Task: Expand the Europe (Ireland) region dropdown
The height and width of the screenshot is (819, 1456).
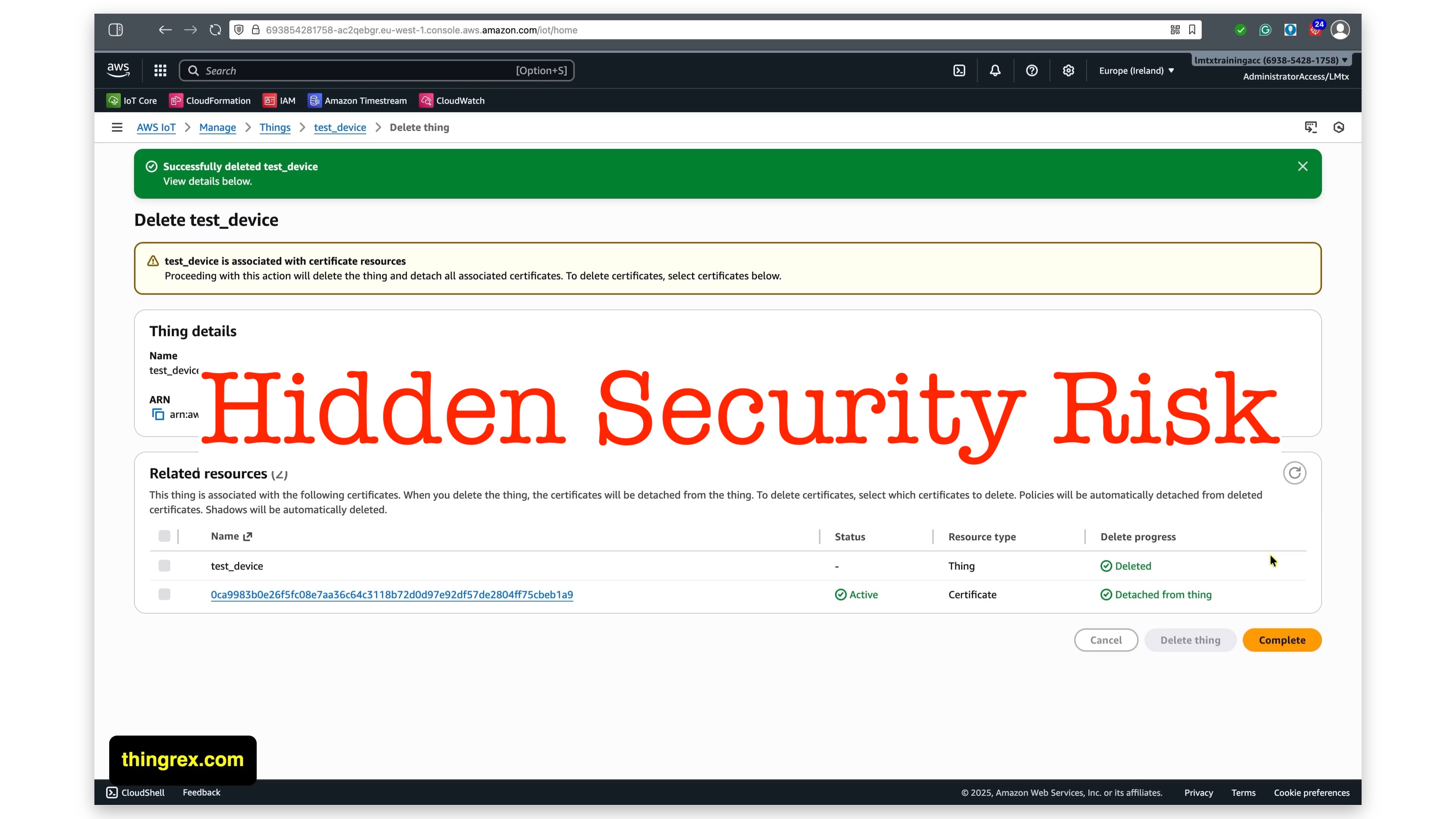Action: tap(1136, 71)
